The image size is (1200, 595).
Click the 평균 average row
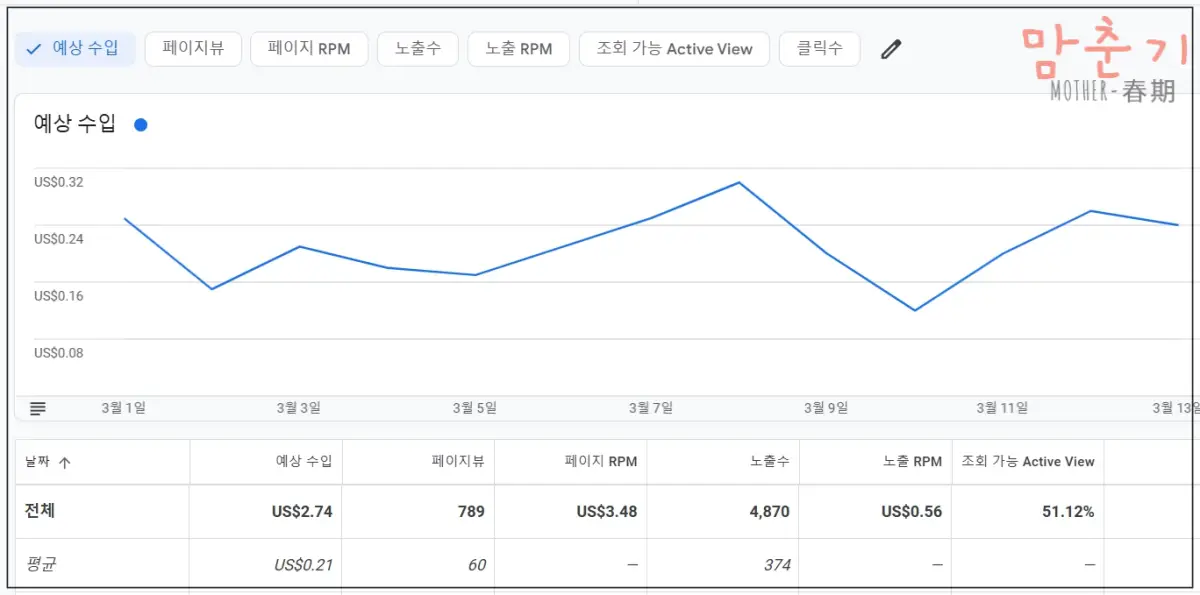pos(42,563)
